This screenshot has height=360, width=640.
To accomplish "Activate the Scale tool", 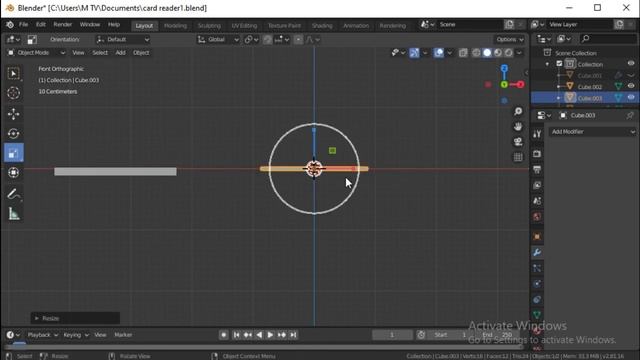I will pyautogui.click(x=13, y=153).
